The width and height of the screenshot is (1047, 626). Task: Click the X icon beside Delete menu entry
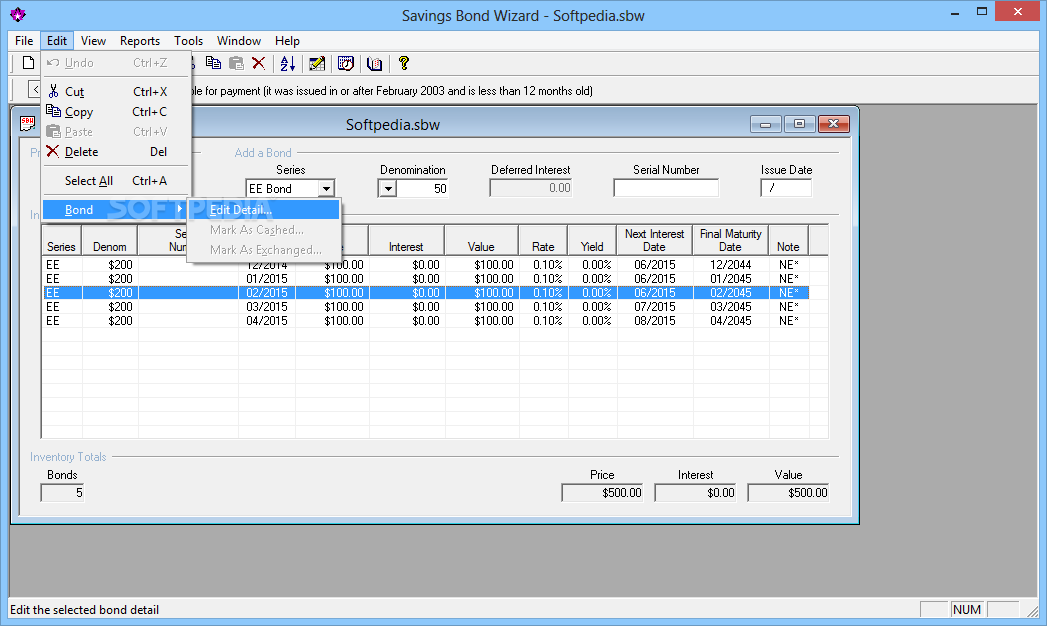[x=53, y=151]
